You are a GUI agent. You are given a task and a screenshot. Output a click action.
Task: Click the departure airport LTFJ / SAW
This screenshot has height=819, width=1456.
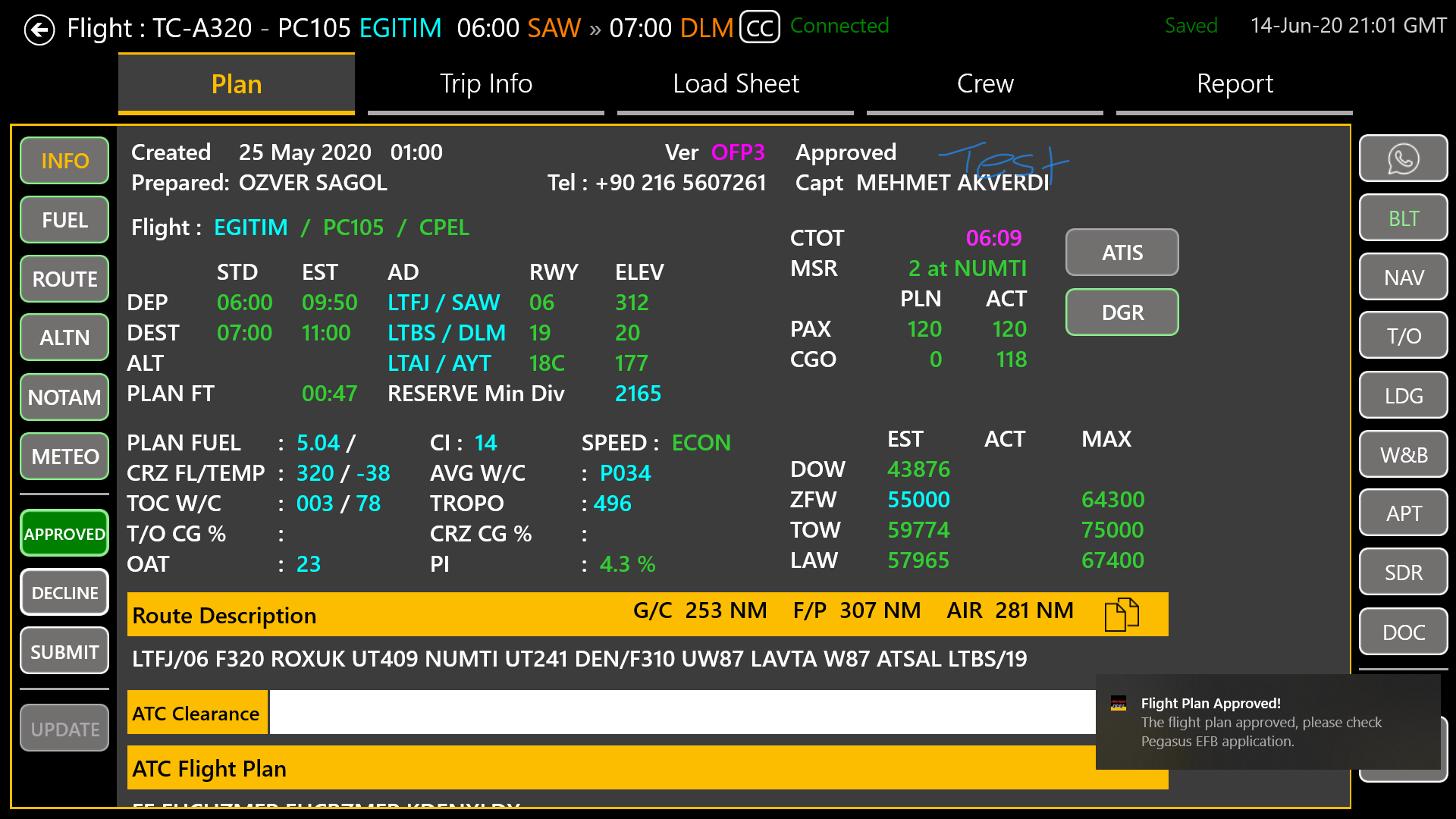click(444, 303)
